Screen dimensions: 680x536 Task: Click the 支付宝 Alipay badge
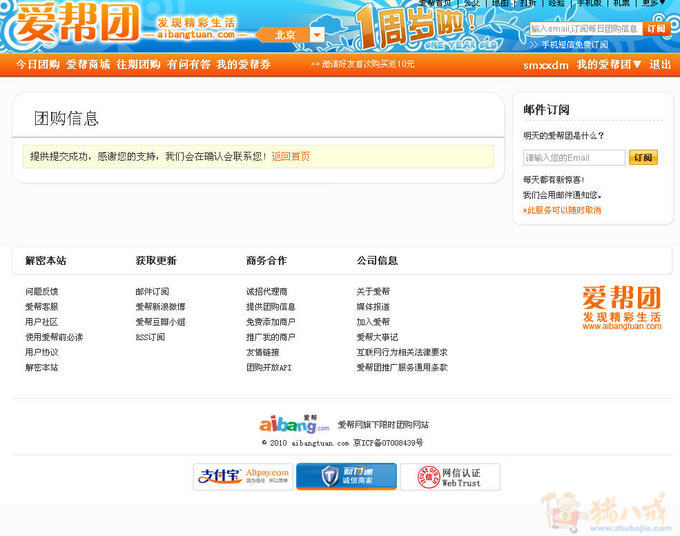pos(243,477)
